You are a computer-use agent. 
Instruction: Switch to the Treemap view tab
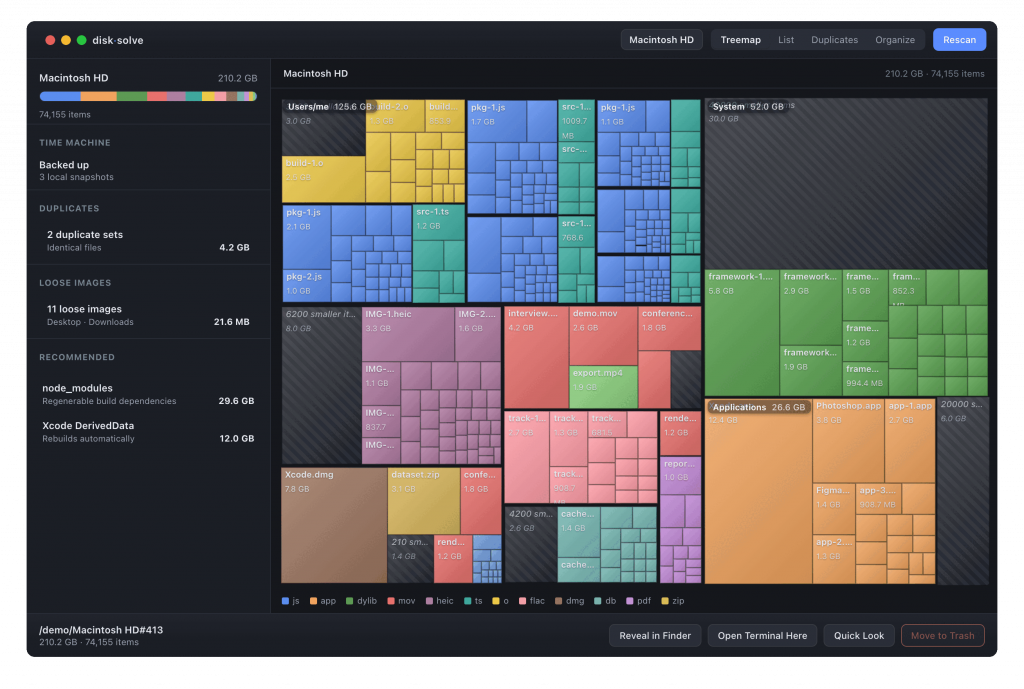[x=740, y=40]
